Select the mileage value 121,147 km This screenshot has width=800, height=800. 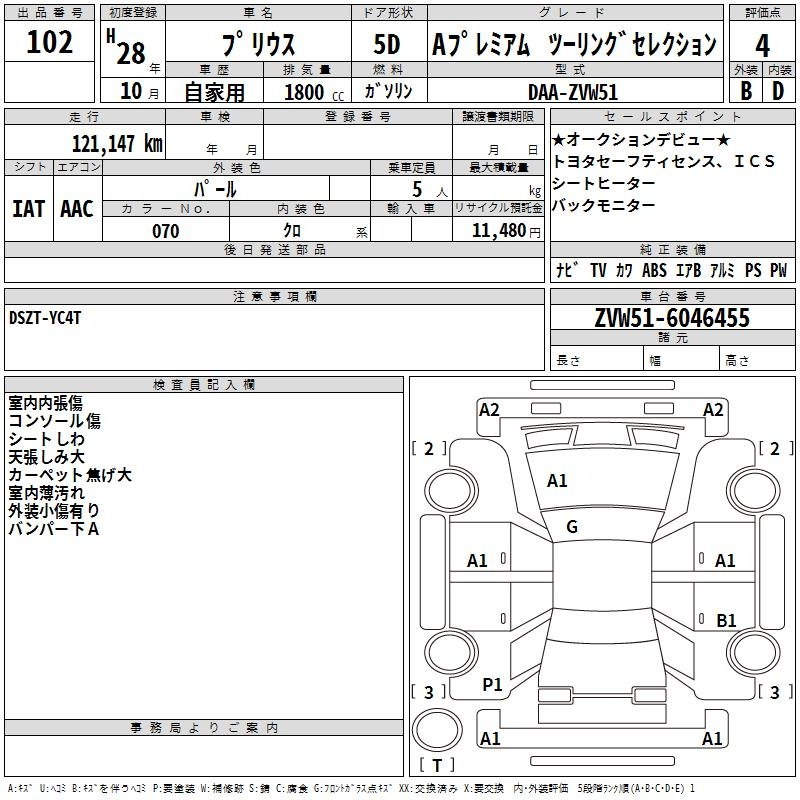tap(116, 143)
